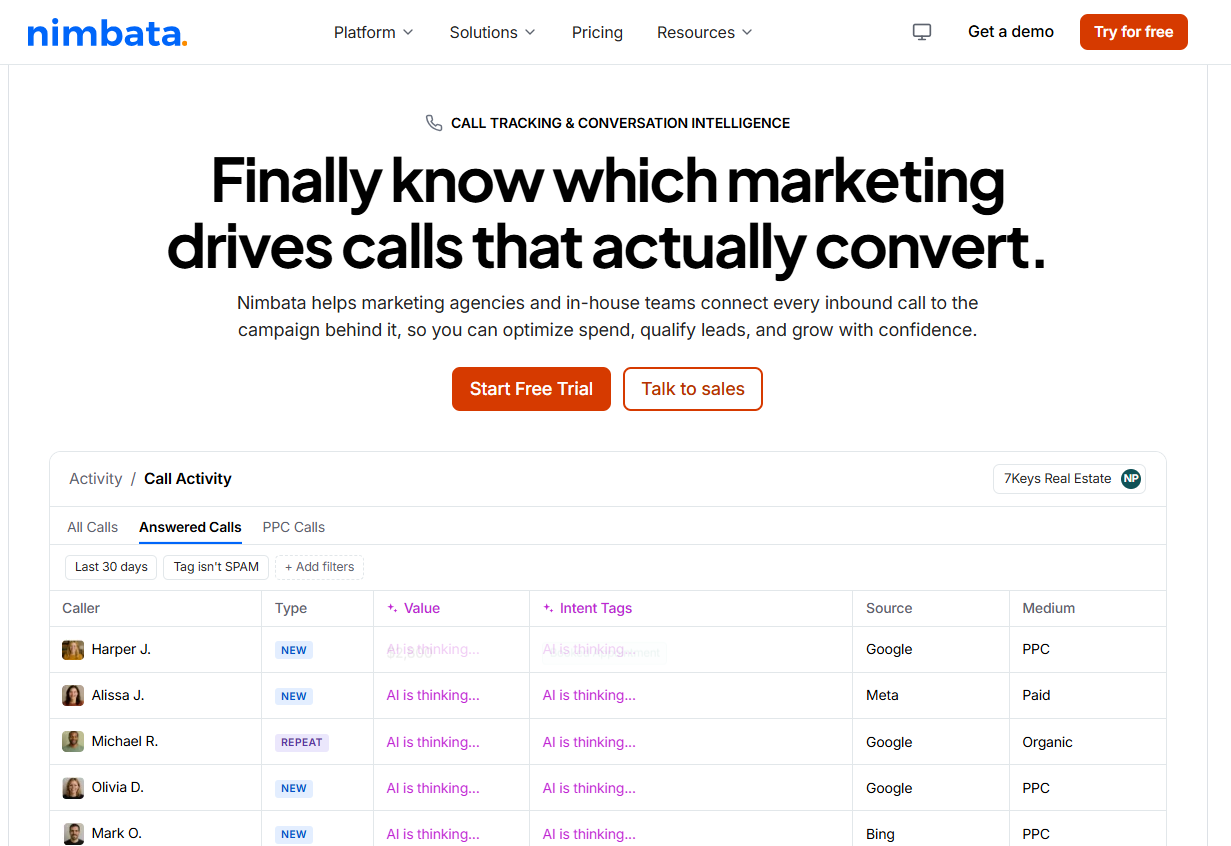Click the caller name Olivia D.

(117, 787)
